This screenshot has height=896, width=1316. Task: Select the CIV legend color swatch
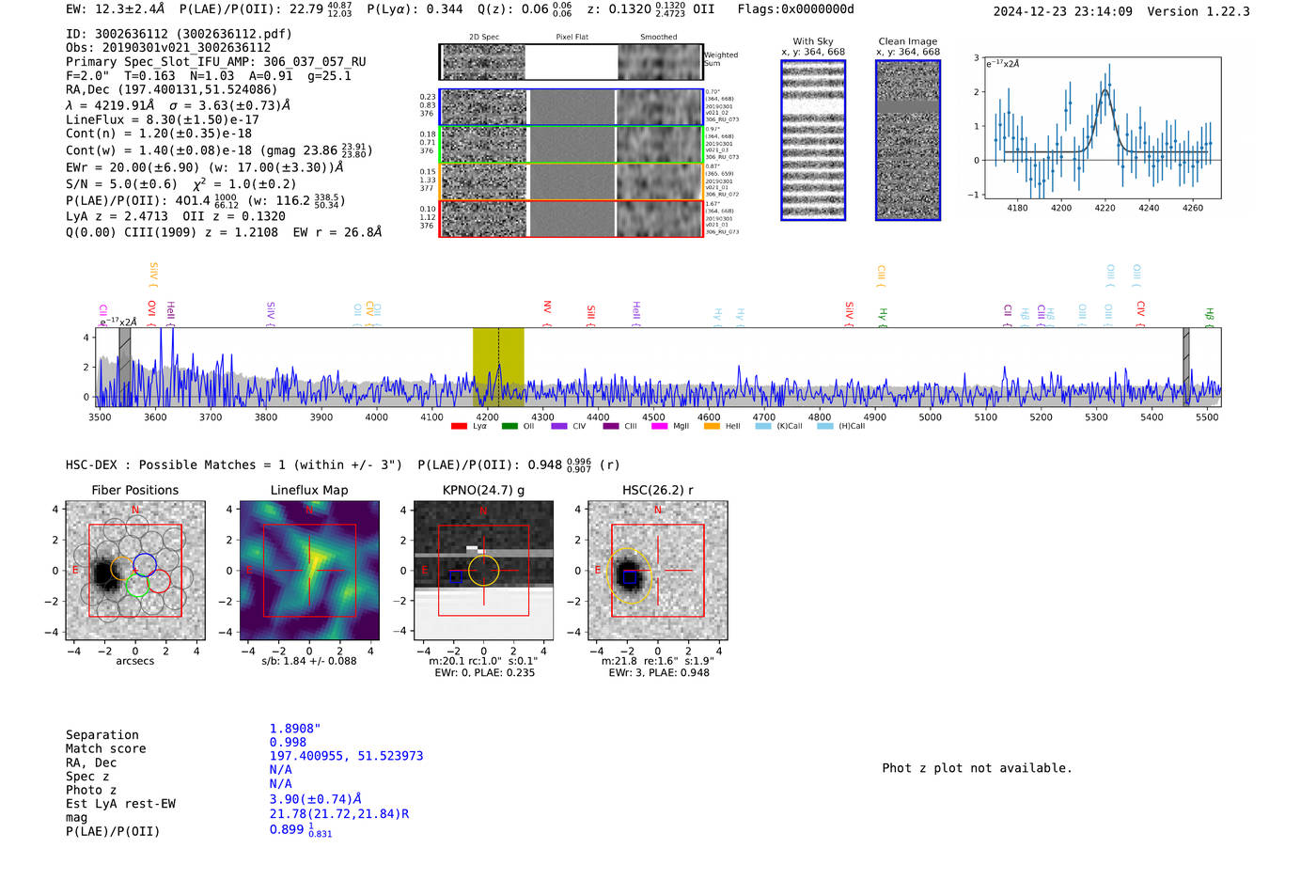coord(559,427)
